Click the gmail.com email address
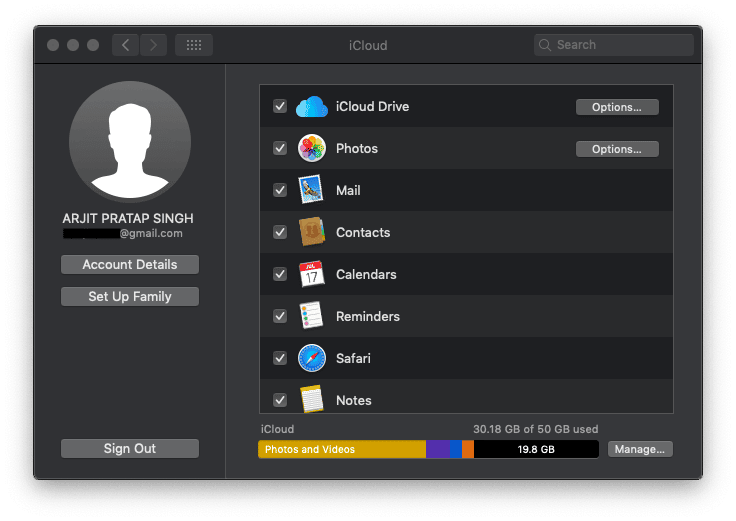 coord(123,233)
